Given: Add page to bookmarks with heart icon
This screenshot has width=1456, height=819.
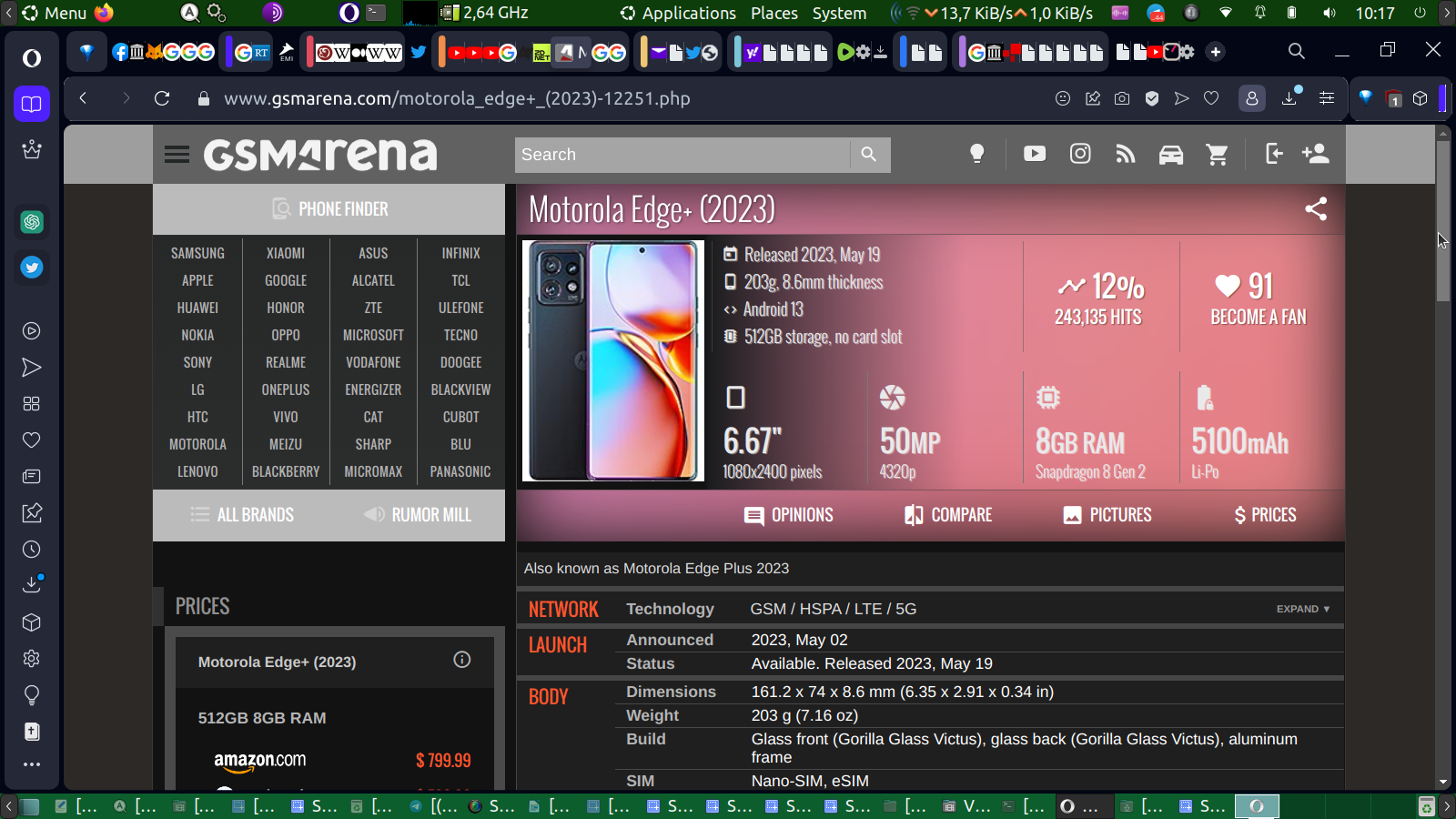Looking at the screenshot, I should (1211, 98).
